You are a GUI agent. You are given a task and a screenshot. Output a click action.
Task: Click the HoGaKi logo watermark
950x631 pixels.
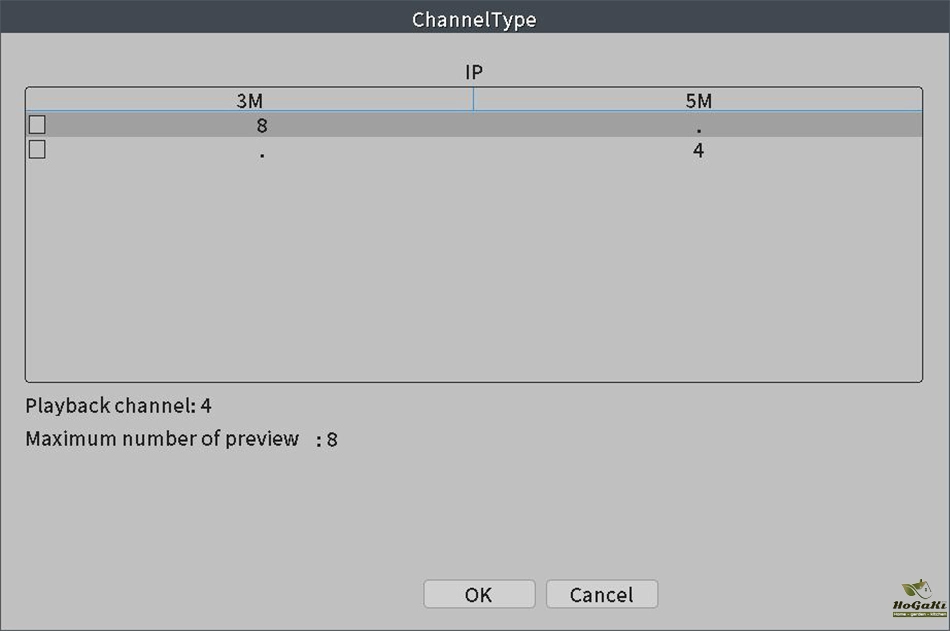[x=911, y=598]
